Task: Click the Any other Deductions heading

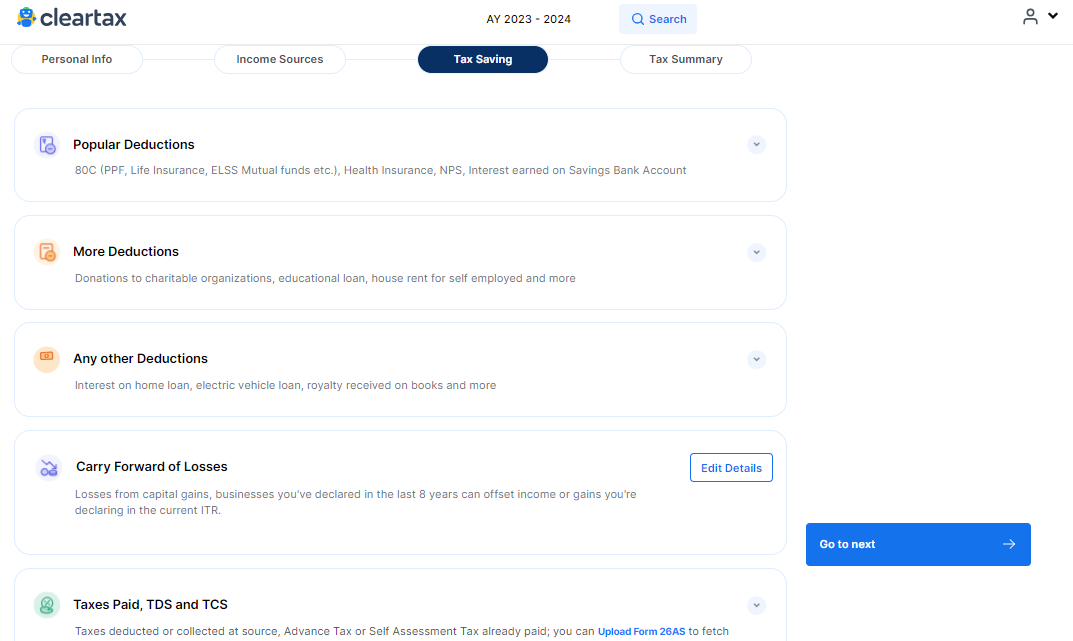Action: coord(140,358)
